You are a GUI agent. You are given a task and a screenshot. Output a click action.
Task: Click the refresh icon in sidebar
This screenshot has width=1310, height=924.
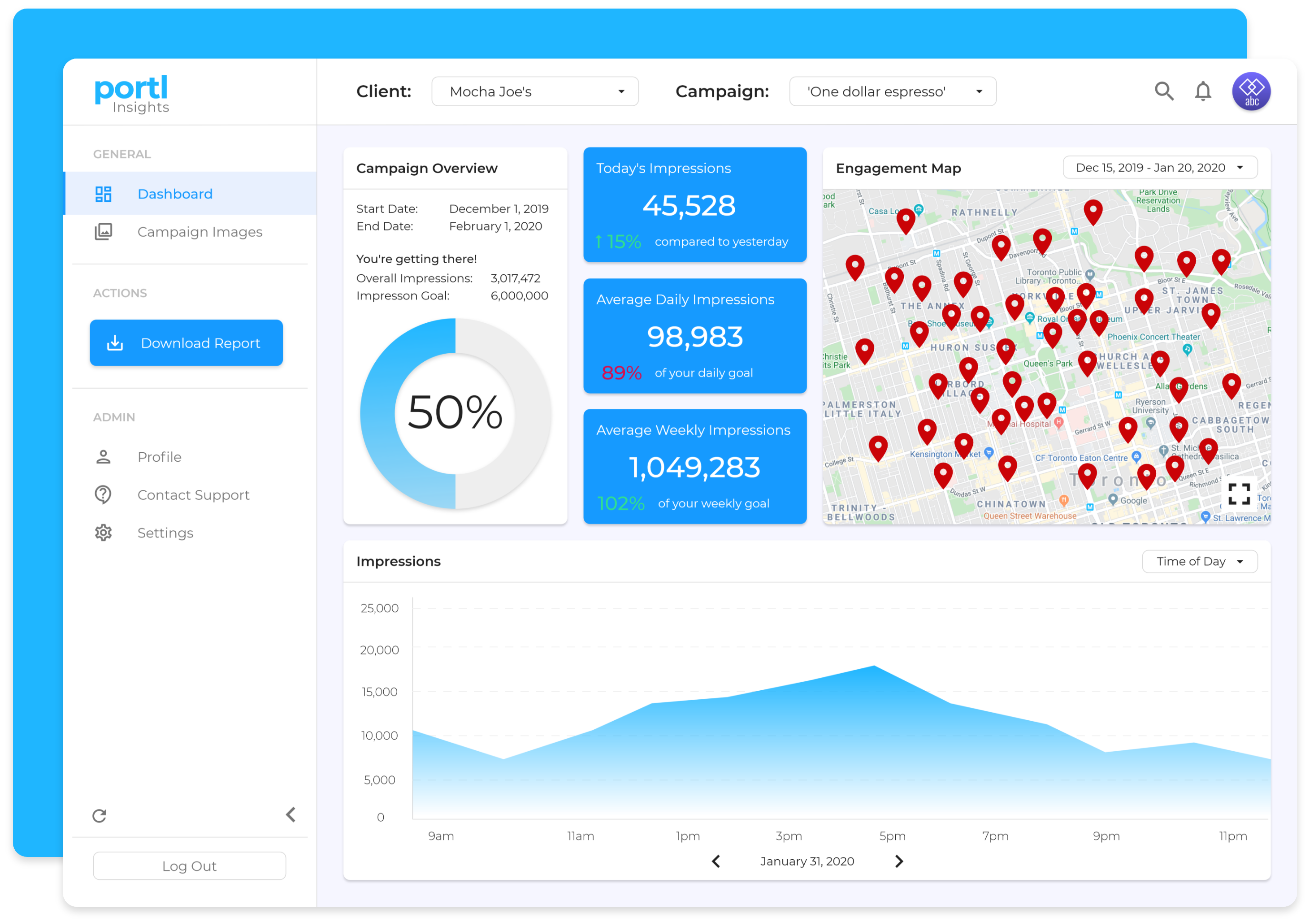coord(99,815)
